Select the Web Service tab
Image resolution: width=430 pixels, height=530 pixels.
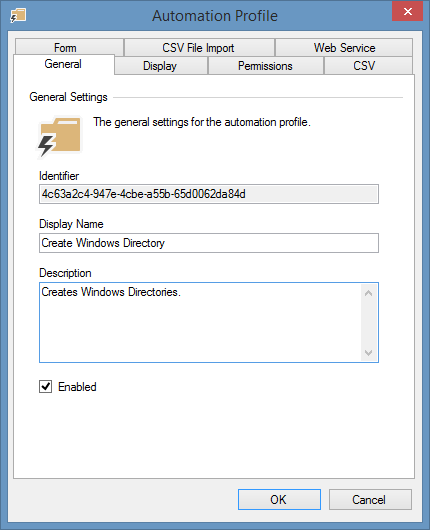tap(344, 47)
